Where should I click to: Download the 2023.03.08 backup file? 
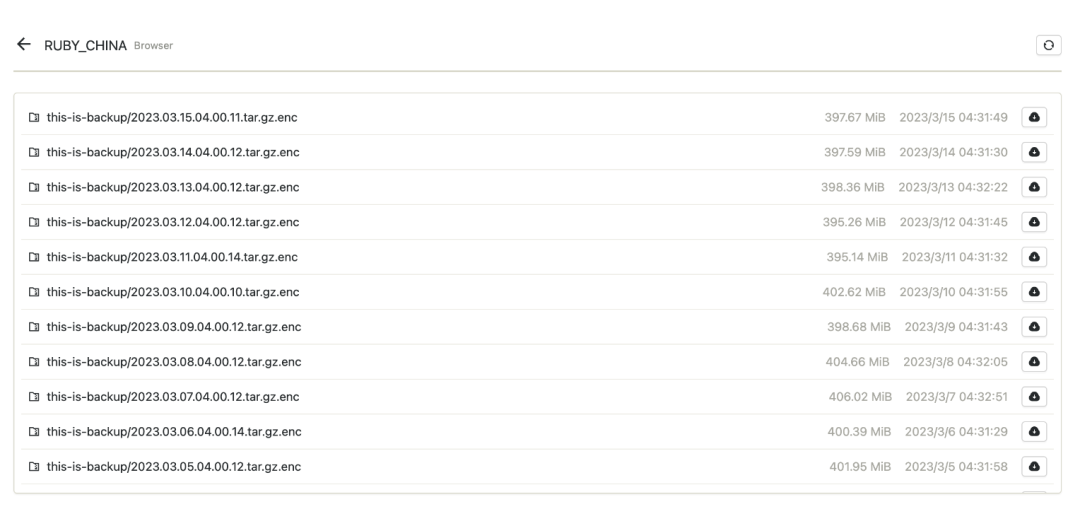pos(1034,362)
